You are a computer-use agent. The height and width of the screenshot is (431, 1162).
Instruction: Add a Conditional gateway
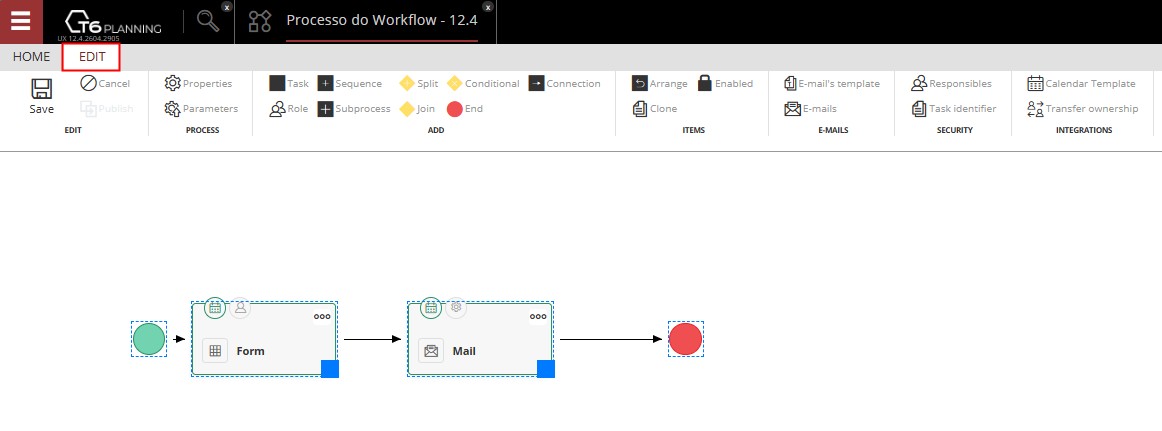pos(483,84)
